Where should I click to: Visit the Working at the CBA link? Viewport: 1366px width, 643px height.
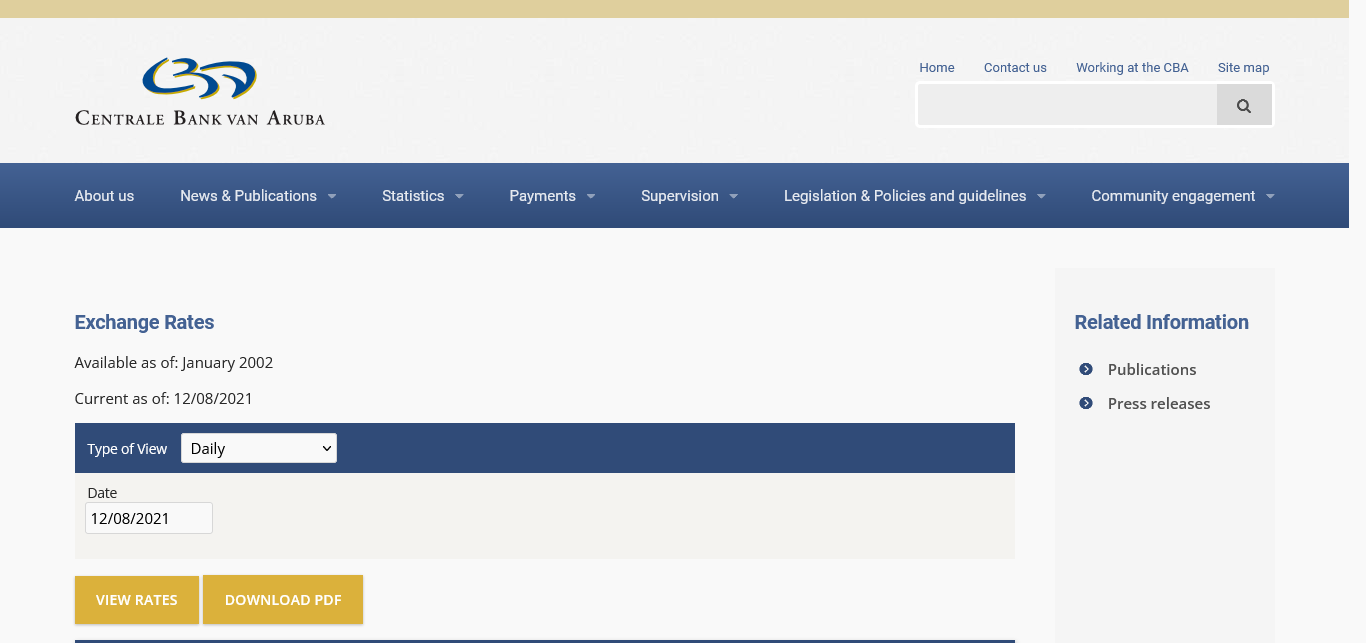pos(1132,68)
